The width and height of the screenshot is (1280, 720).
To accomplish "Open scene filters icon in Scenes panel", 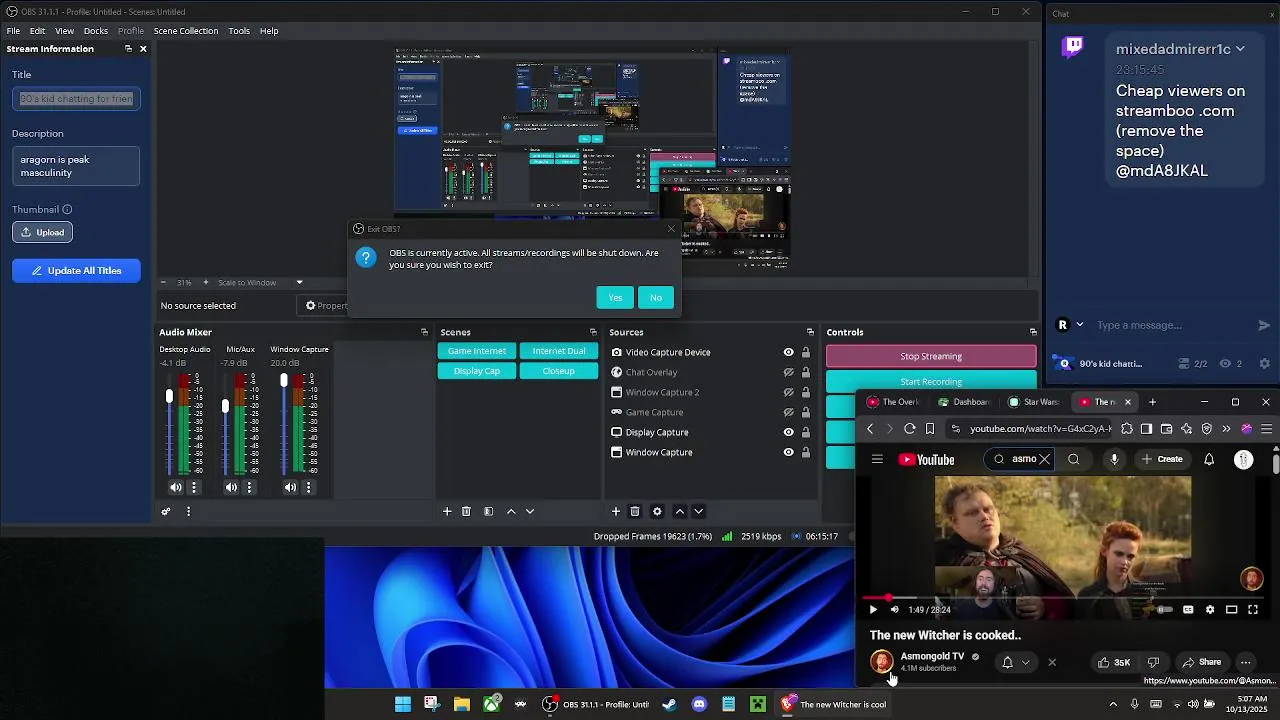I will point(488,511).
